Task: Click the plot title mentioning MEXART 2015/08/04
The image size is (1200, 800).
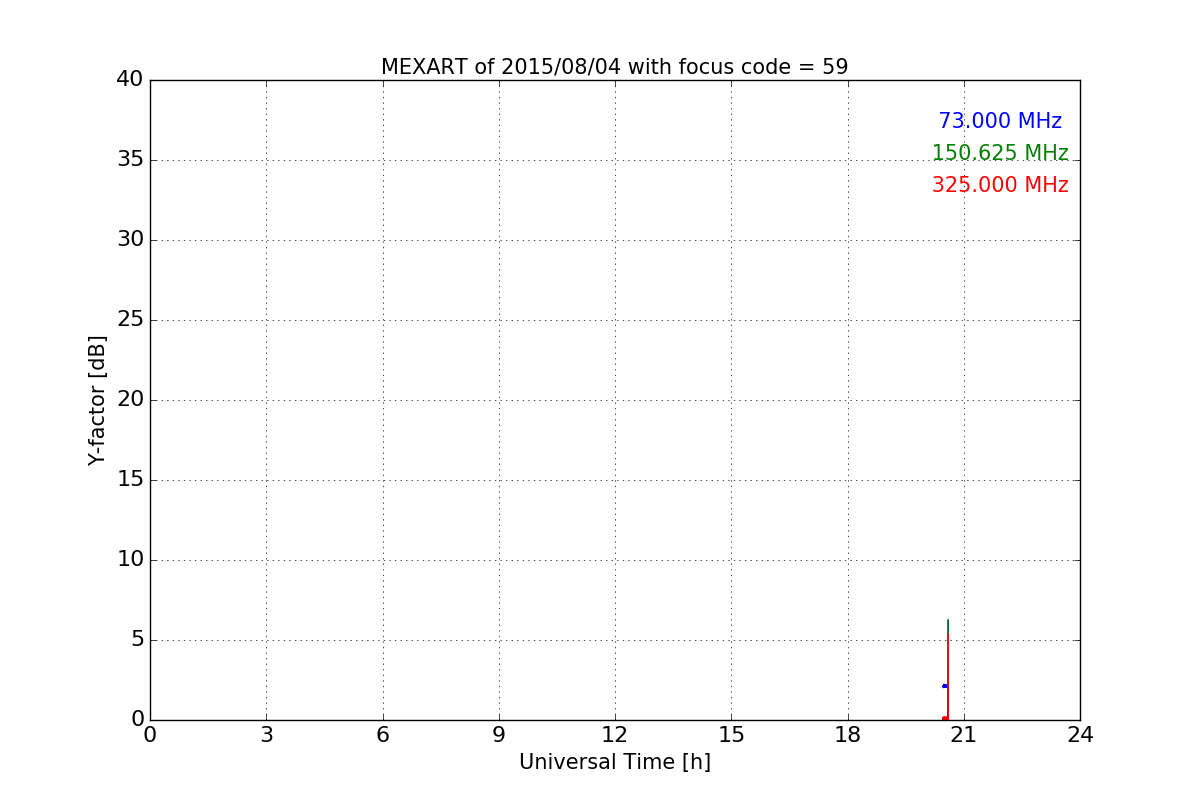Action: tap(614, 67)
